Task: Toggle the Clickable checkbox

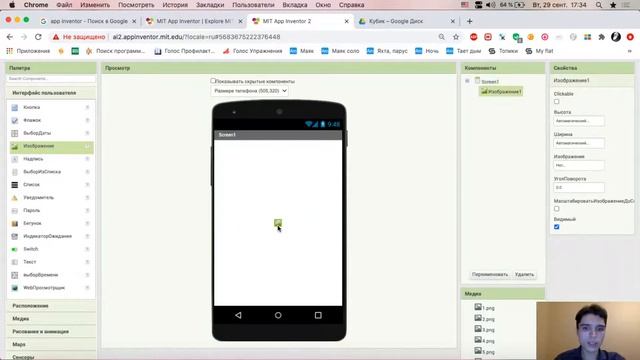Action: click(556, 101)
